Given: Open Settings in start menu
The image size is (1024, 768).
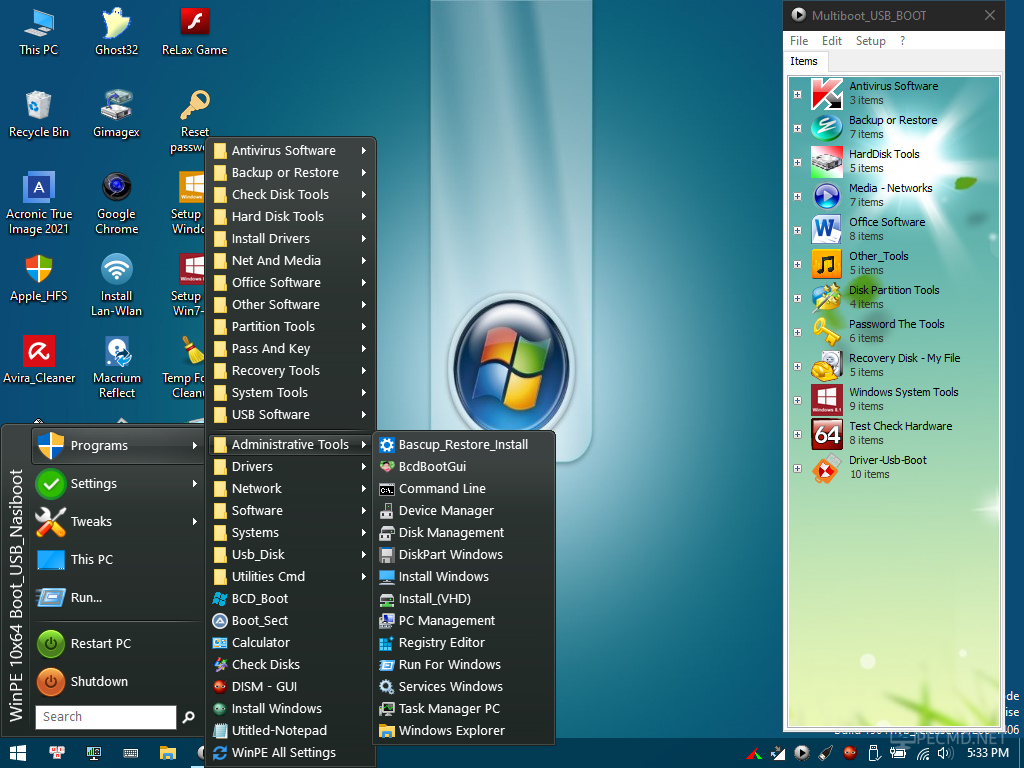Looking at the screenshot, I should [118, 484].
